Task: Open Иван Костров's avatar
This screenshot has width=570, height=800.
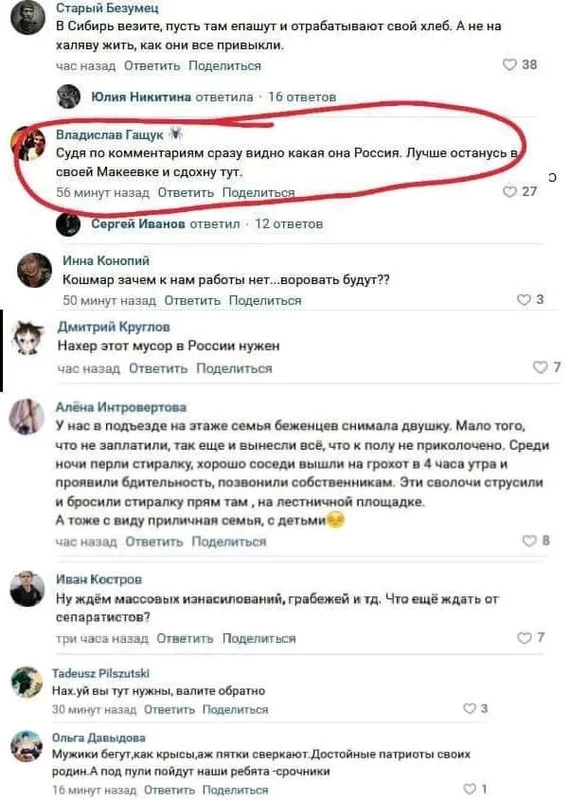Action: tap(27, 589)
